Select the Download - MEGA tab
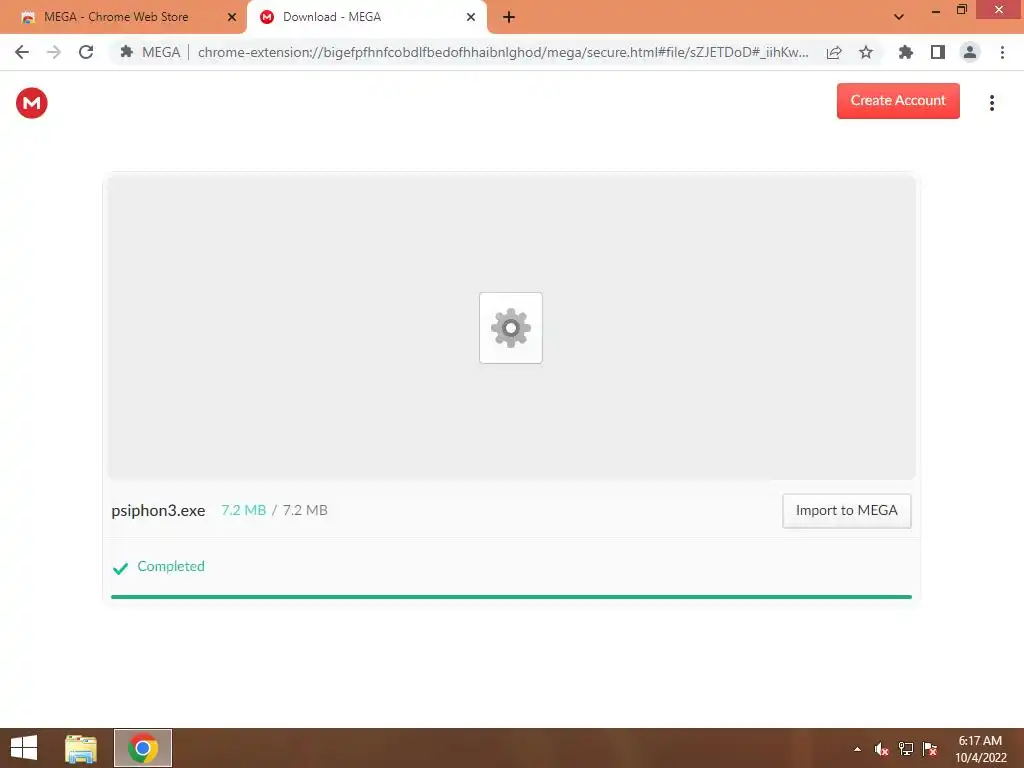The width and height of the screenshot is (1024, 768). click(x=366, y=17)
